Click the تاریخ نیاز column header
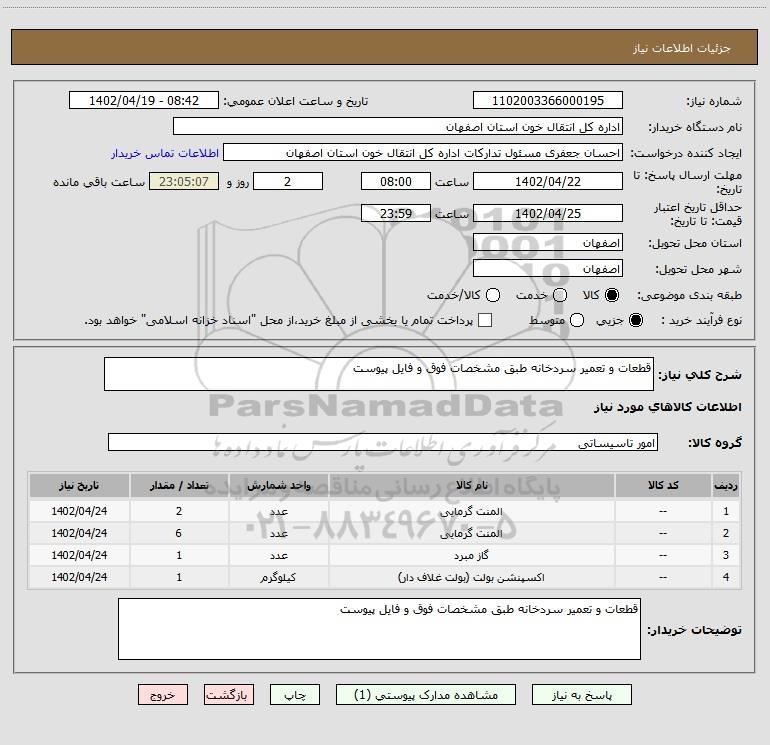The image size is (770, 745). pyautogui.click(x=79, y=486)
